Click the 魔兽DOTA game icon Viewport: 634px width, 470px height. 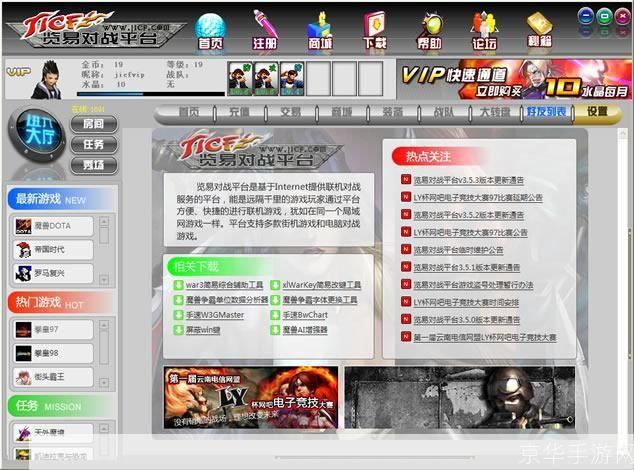pos(23,226)
